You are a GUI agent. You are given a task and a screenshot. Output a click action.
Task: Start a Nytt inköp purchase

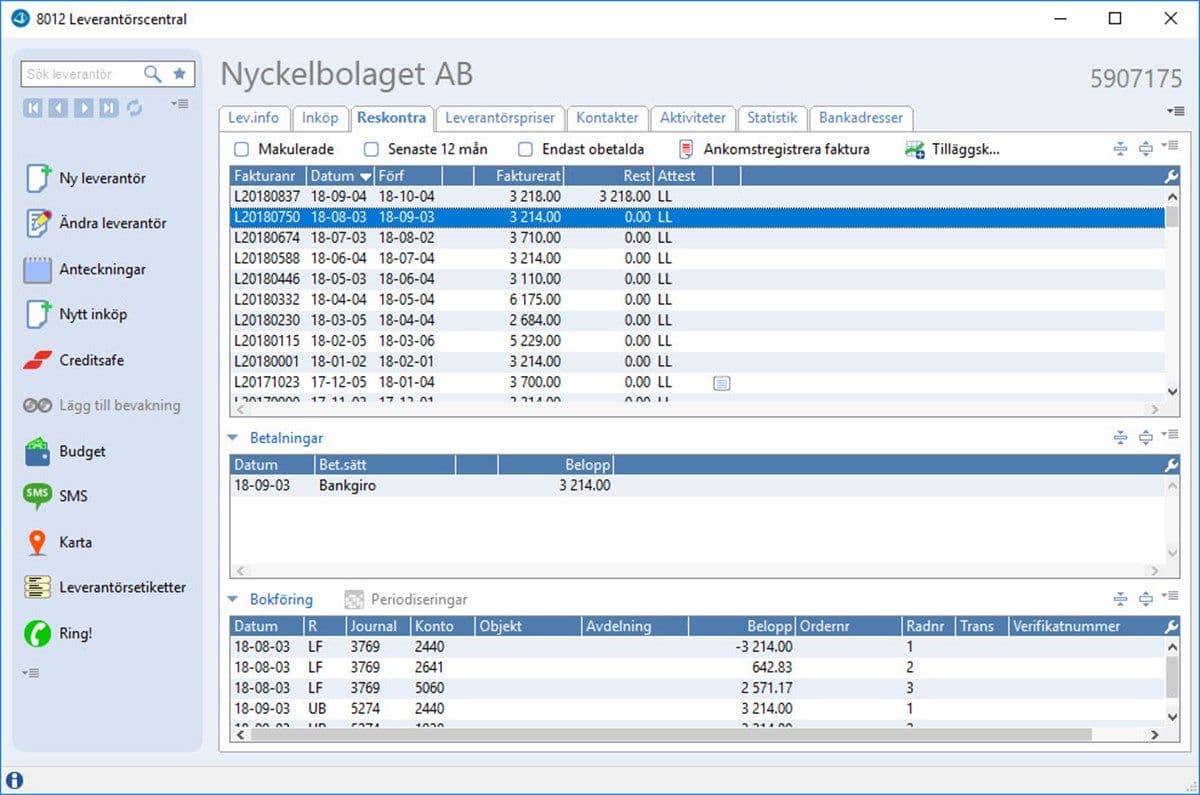pos(76,314)
